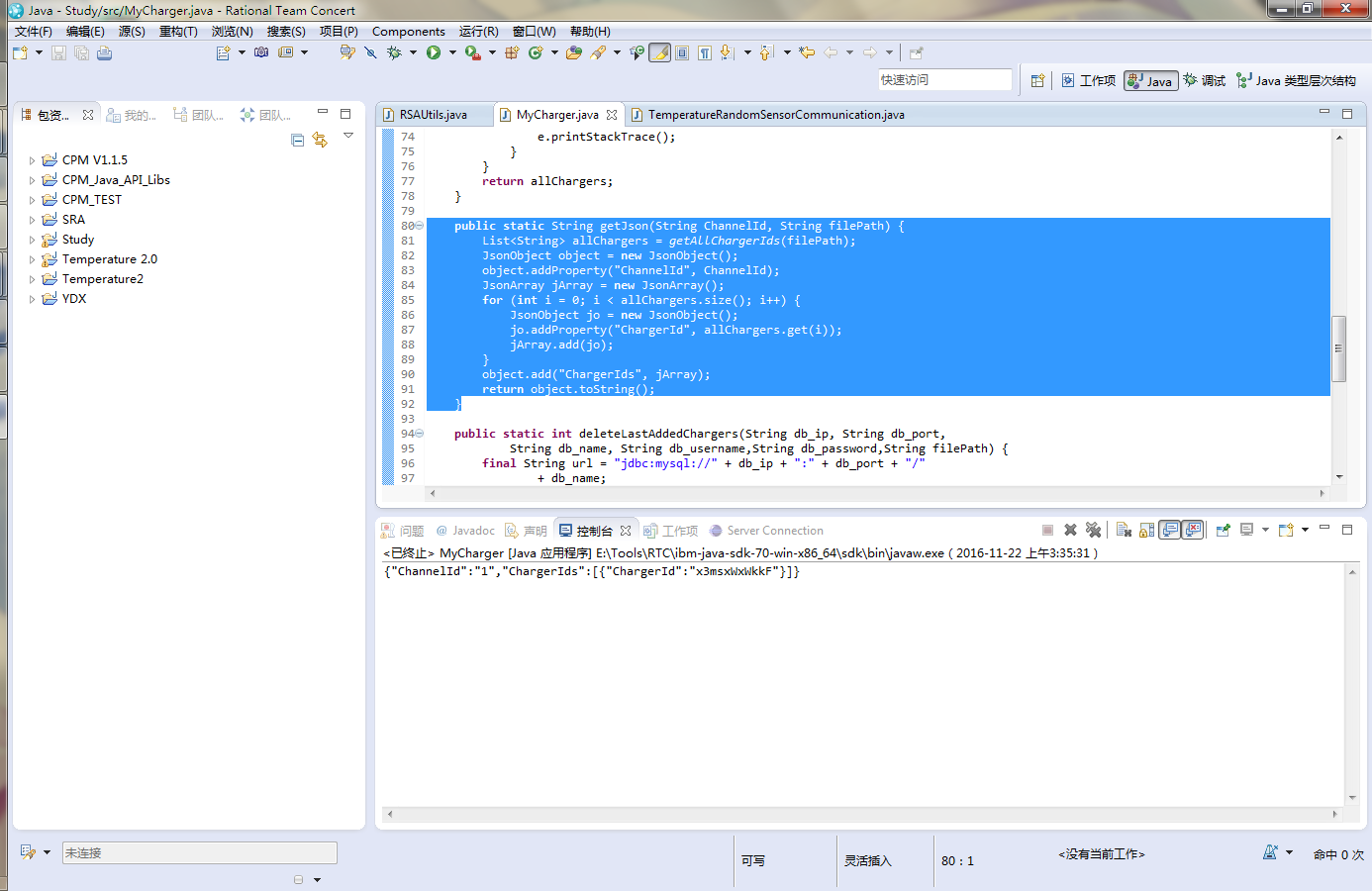Run the program with green play icon
This screenshot has height=891, width=1372.
(434, 52)
